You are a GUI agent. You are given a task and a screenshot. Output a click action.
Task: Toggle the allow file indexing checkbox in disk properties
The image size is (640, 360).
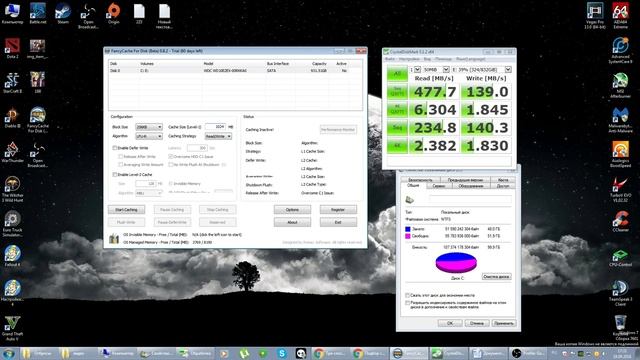(407, 303)
